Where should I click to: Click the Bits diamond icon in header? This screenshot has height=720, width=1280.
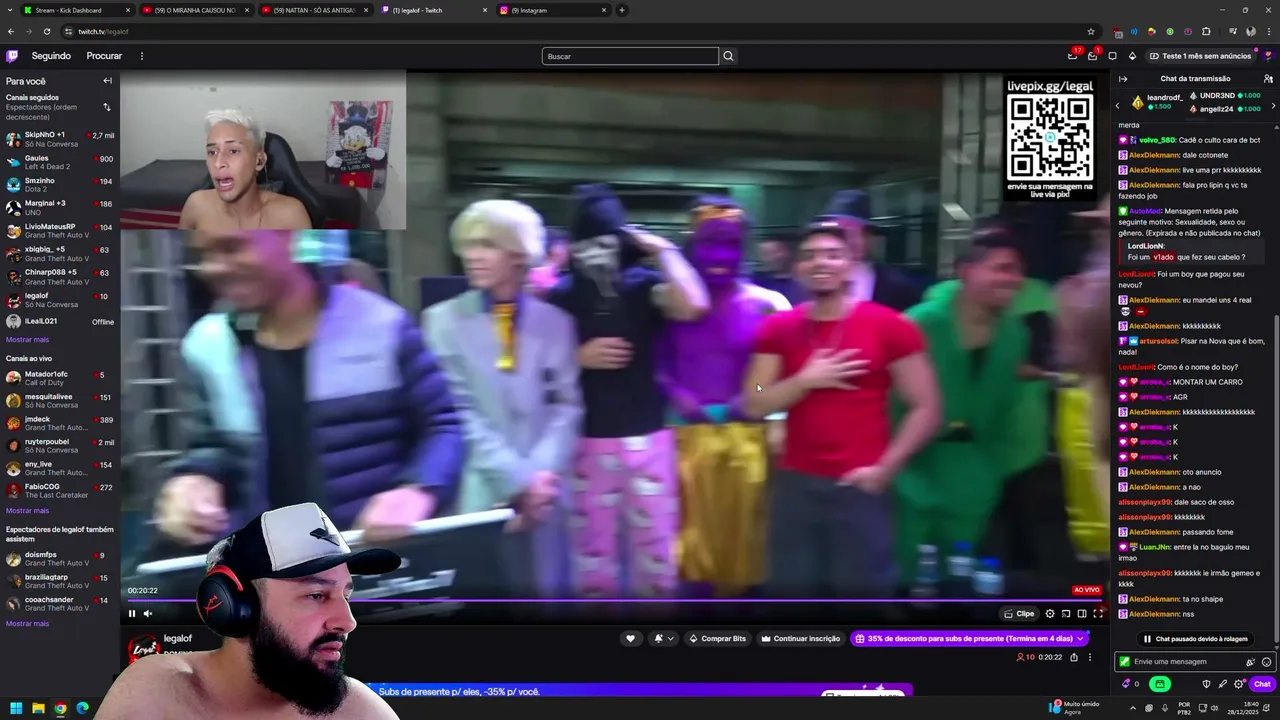[1132, 56]
